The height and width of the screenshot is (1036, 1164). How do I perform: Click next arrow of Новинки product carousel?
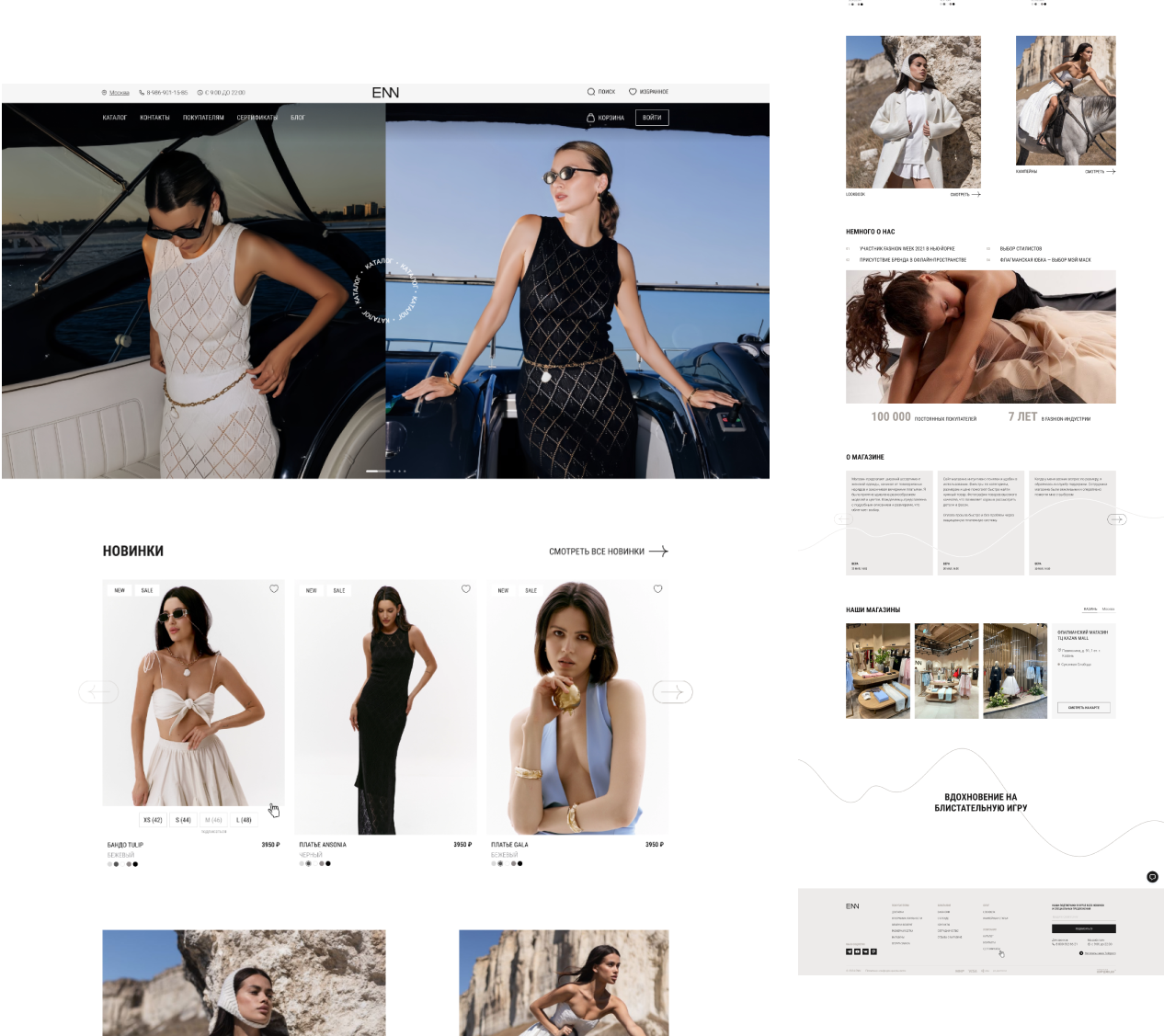tap(672, 692)
